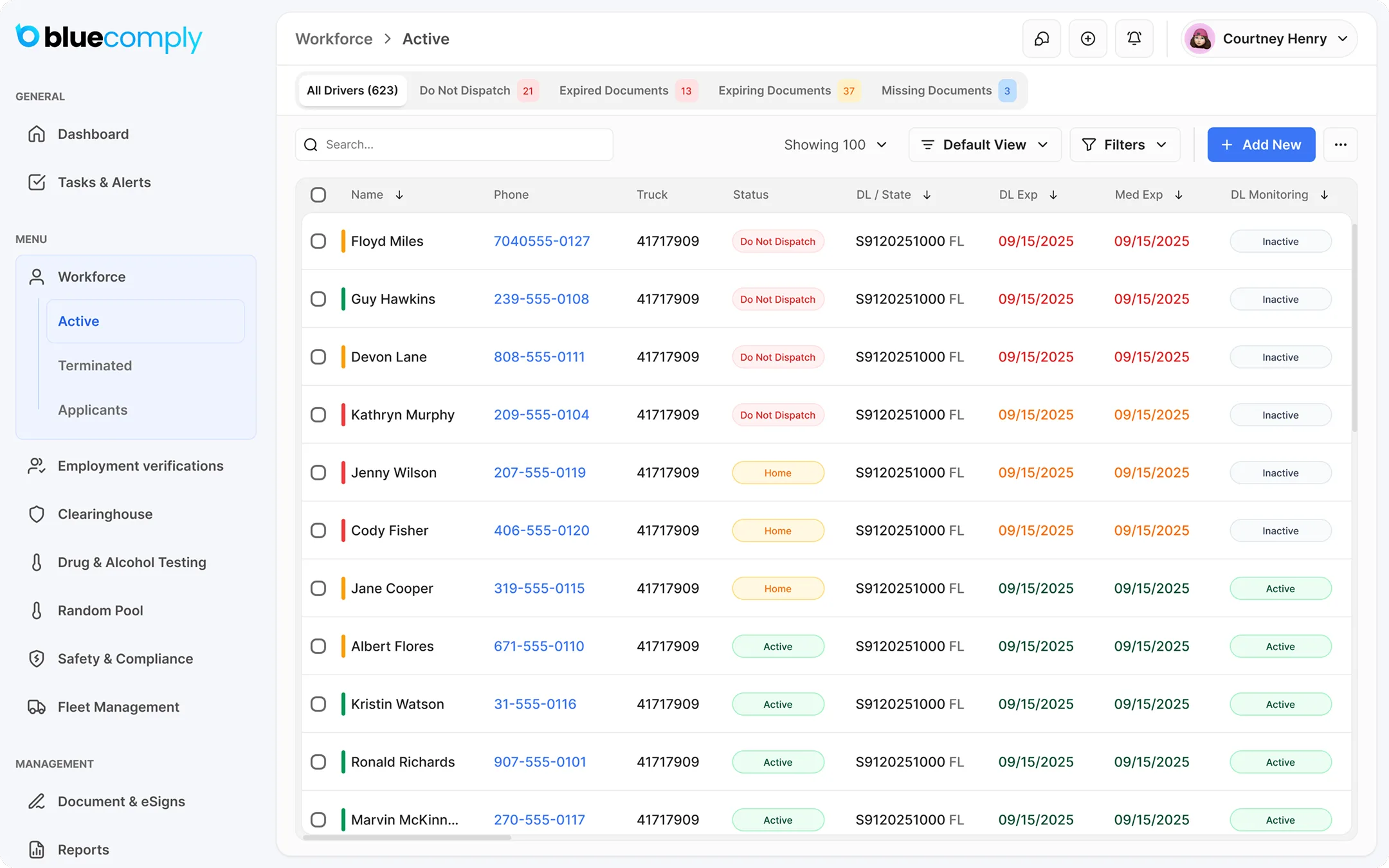
Task: Click the notification bell icon
Action: click(1134, 39)
